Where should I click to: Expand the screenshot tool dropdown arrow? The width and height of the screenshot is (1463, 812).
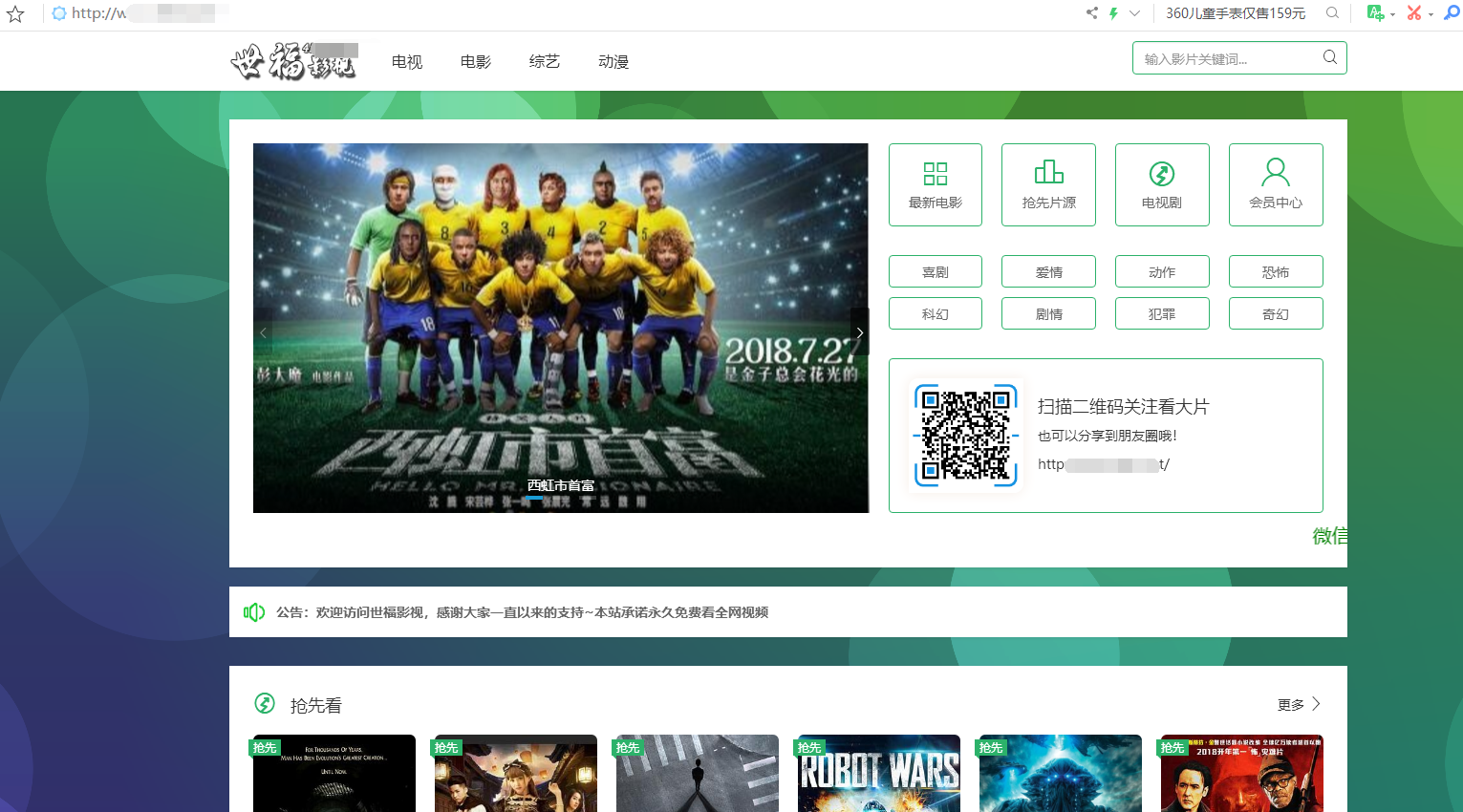(1431, 14)
